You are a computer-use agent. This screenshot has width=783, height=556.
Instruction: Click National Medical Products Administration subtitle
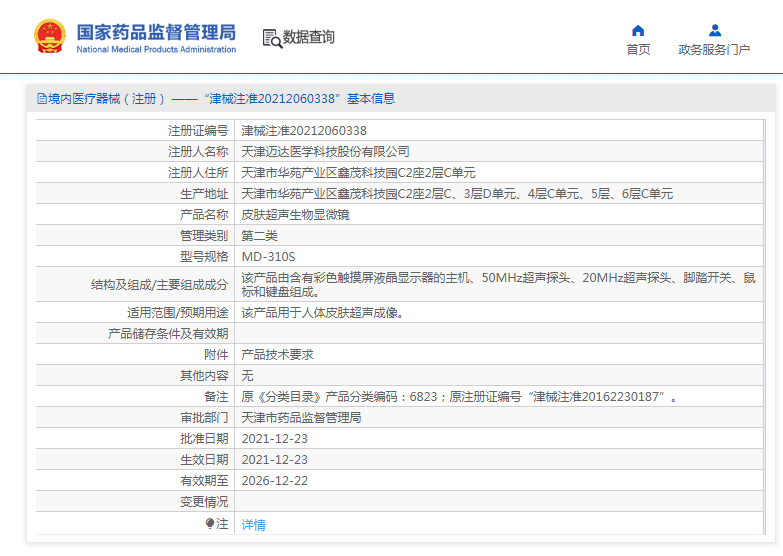pyautogui.click(x=156, y=49)
